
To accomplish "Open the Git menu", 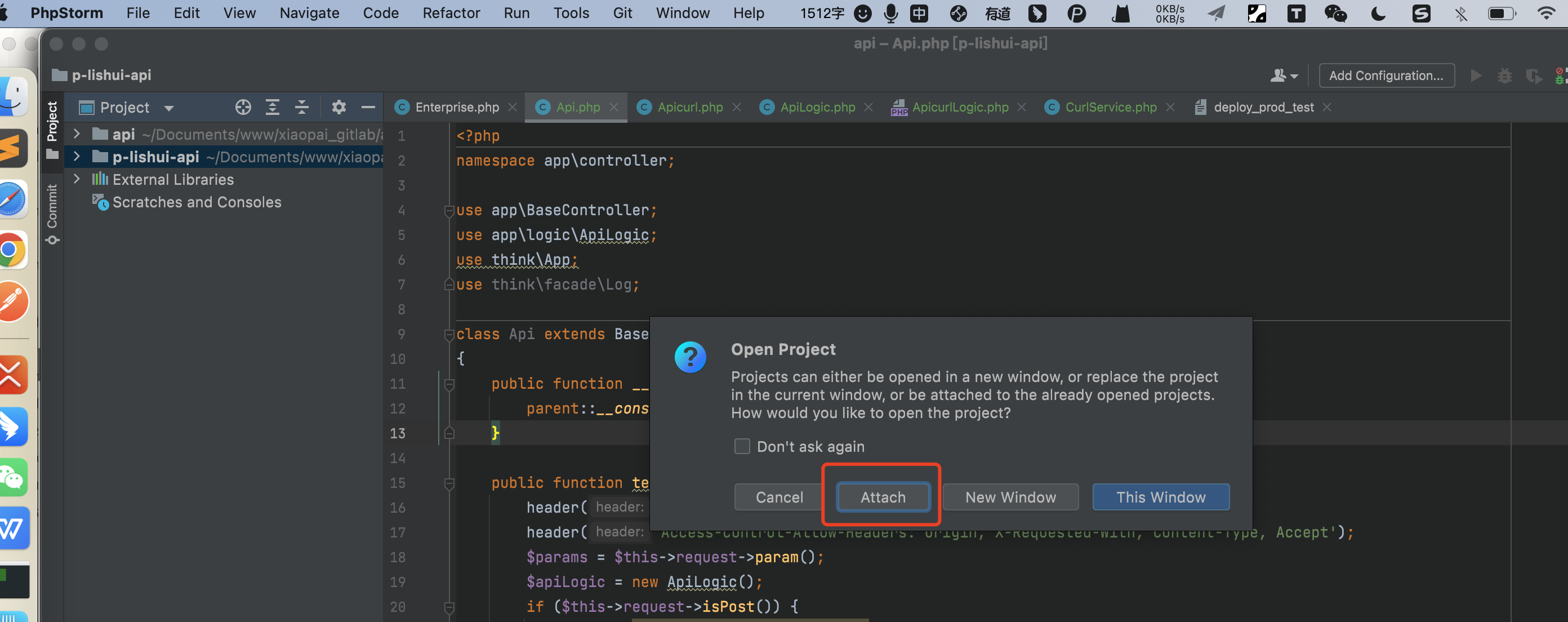I will point(622,13).
